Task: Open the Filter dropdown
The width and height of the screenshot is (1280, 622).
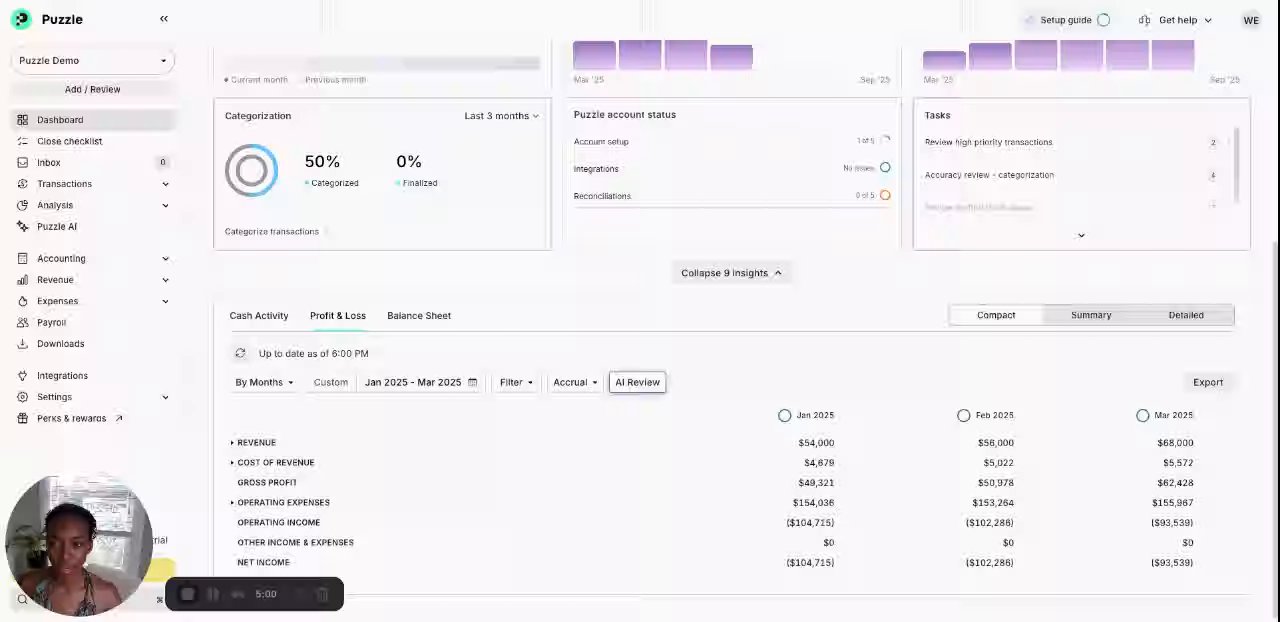Action: [516, 382]
